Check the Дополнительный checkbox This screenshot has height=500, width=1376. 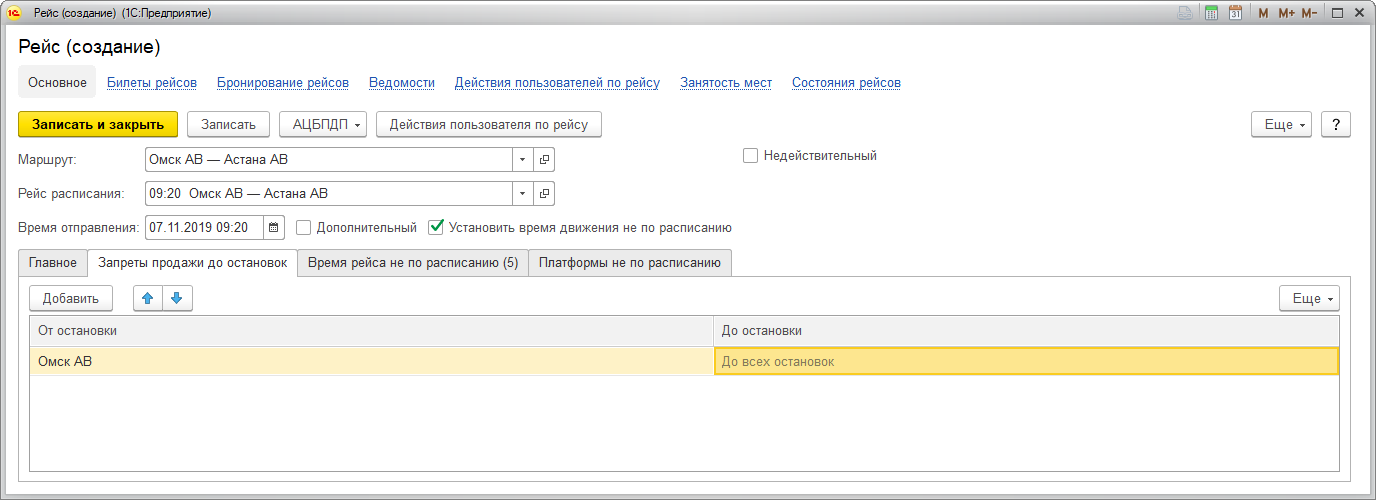(304, 227)
